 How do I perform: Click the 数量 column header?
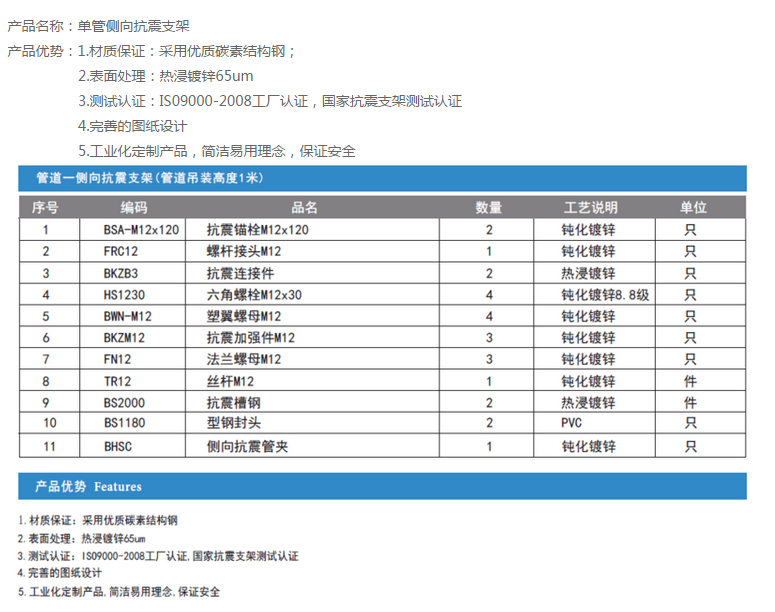488,208
